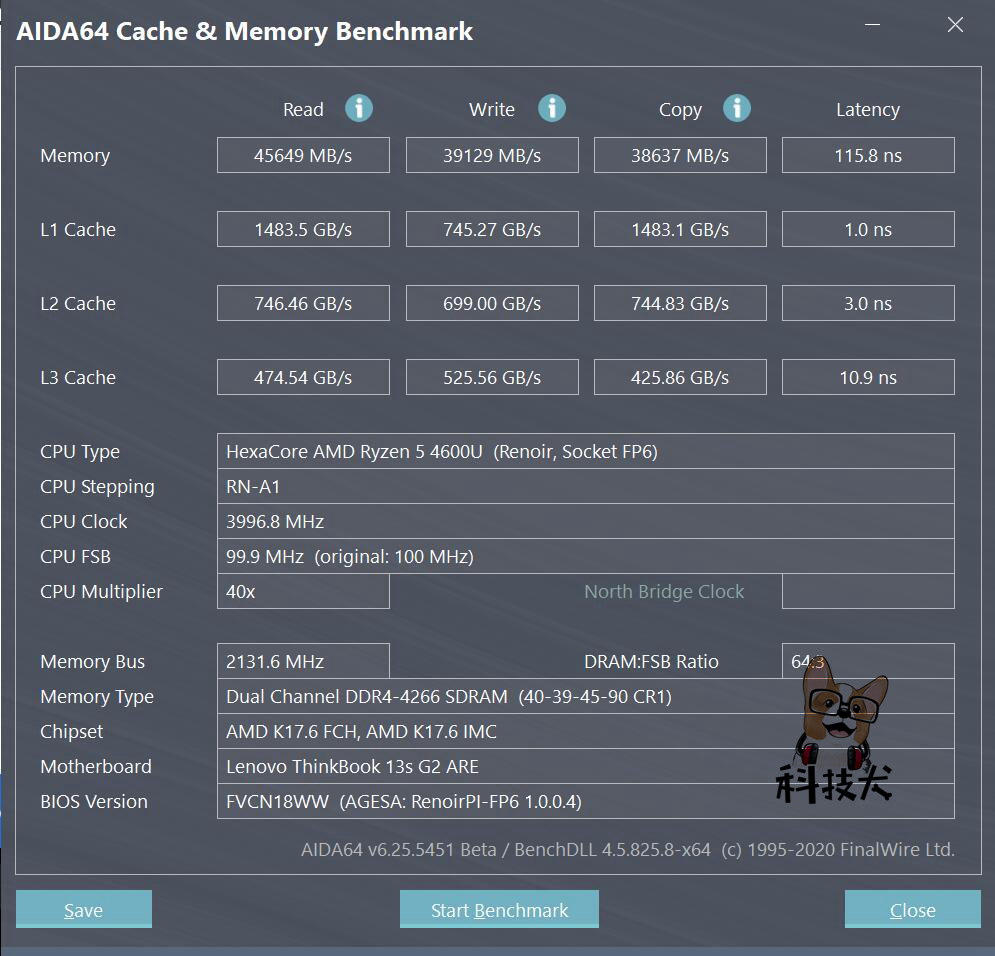Screen dimensions: 995x956
Task: Click the CPU Stepping label
Action: click(x=97, y=487)
